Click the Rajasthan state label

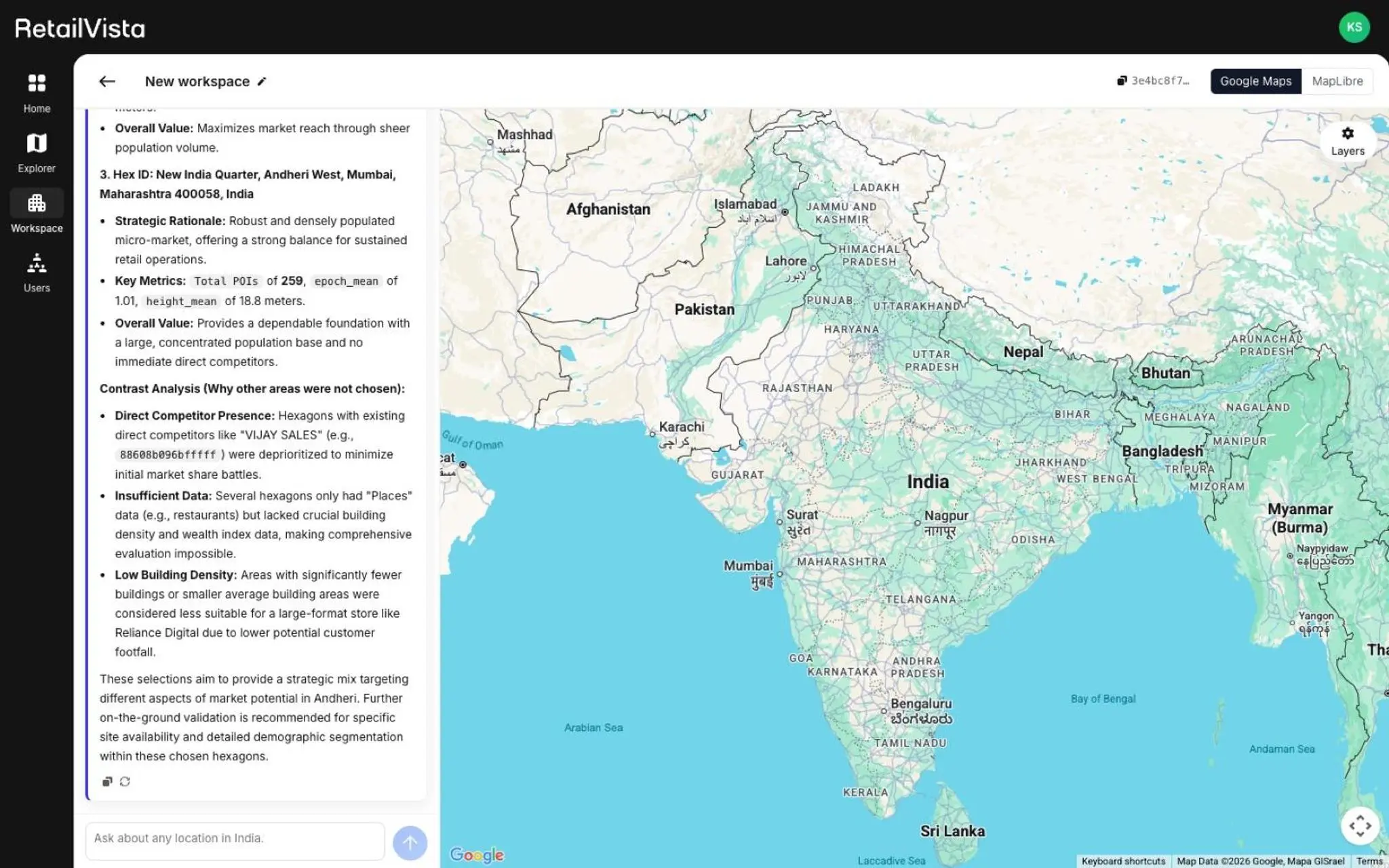[x=797, y=388]
